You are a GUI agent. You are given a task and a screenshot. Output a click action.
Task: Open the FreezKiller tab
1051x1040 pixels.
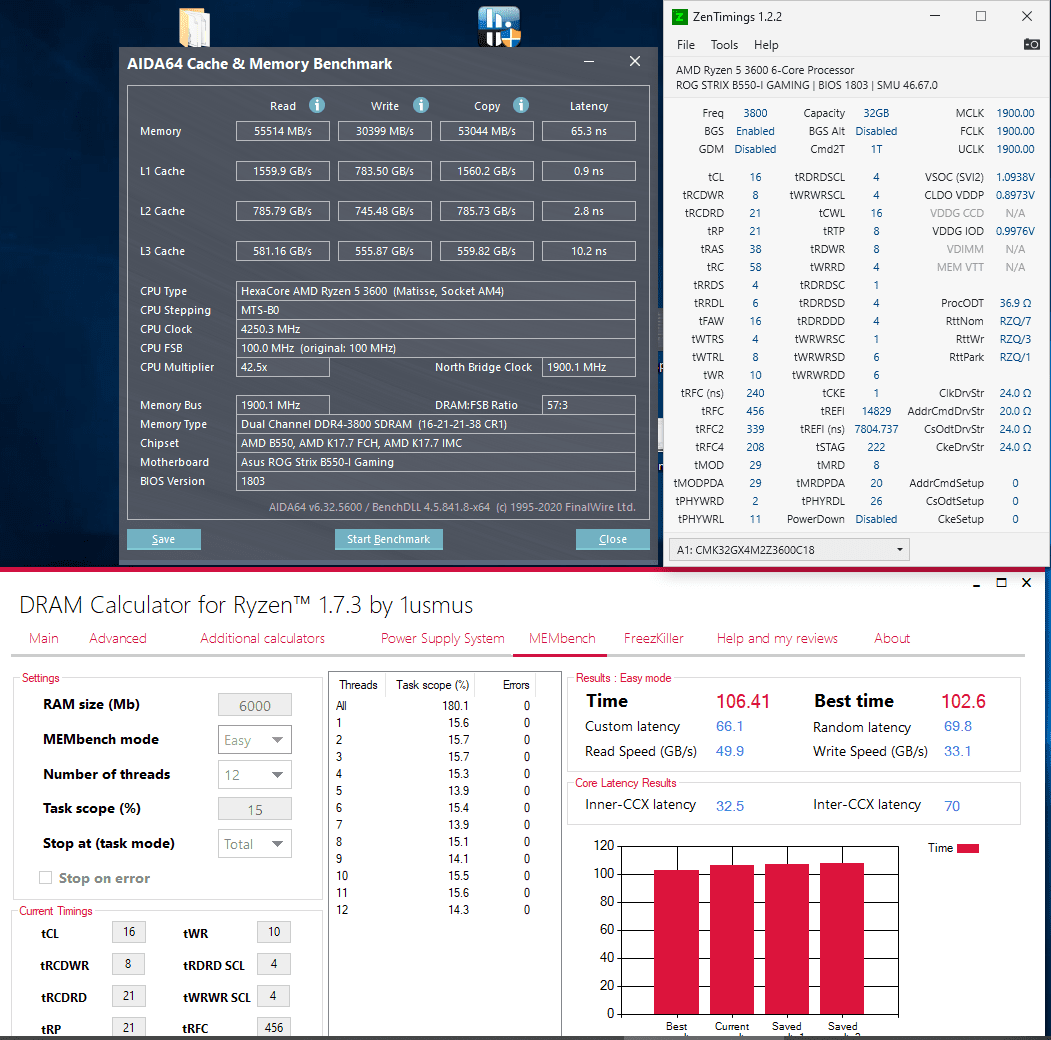[654, 639]
